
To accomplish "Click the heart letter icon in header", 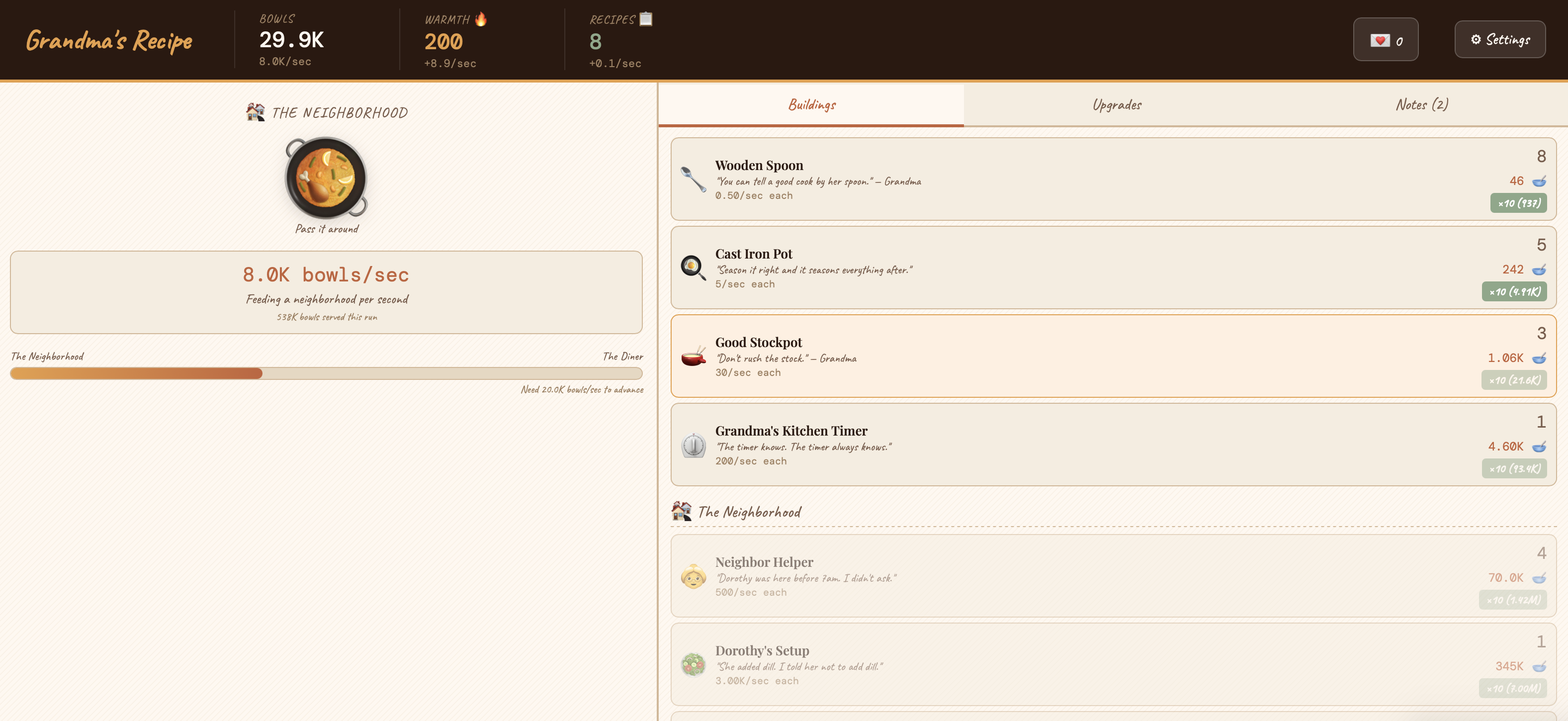I will (x=1380, y=40).
